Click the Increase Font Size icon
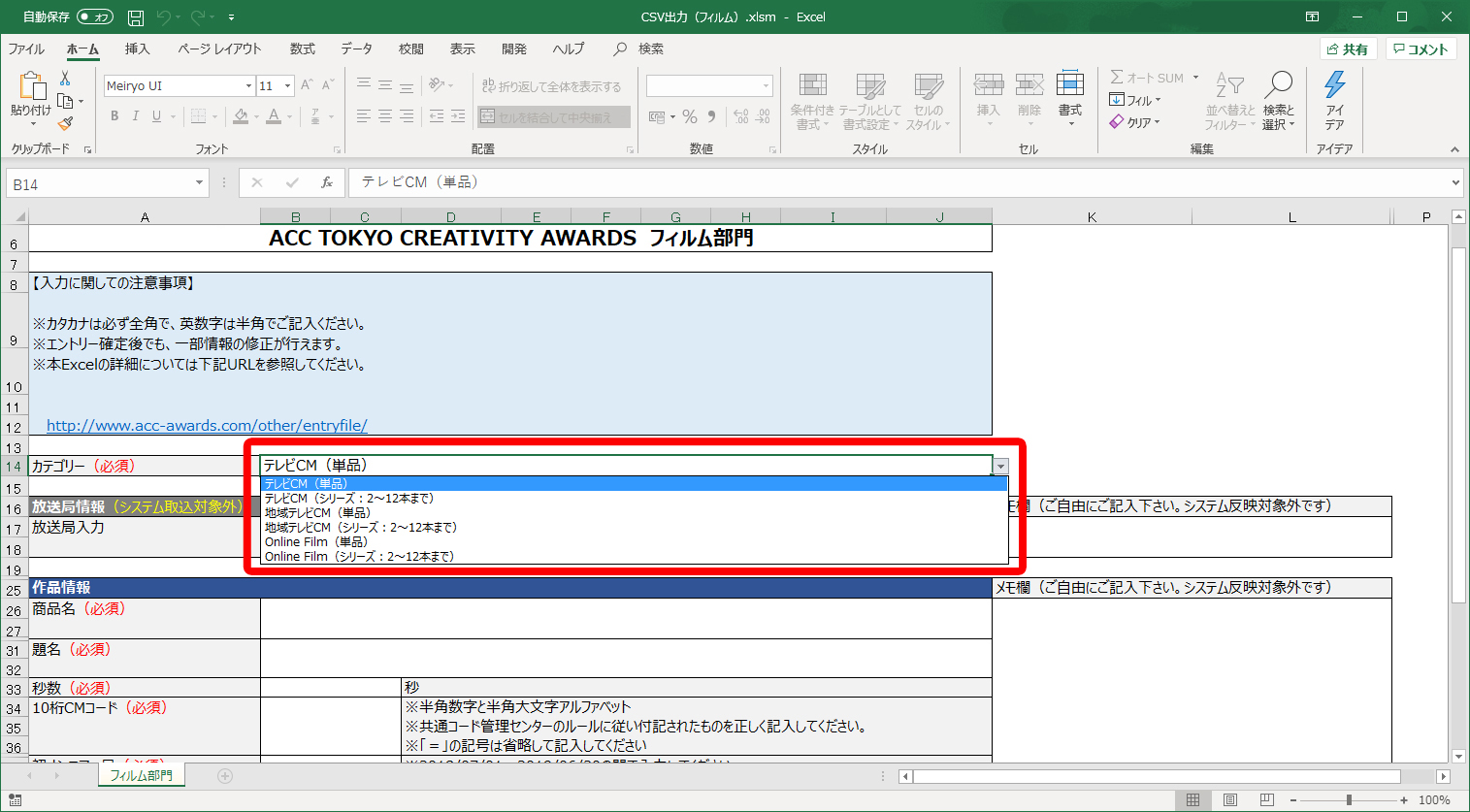The width and height of the screenshot is (1470, 812). 307,85
